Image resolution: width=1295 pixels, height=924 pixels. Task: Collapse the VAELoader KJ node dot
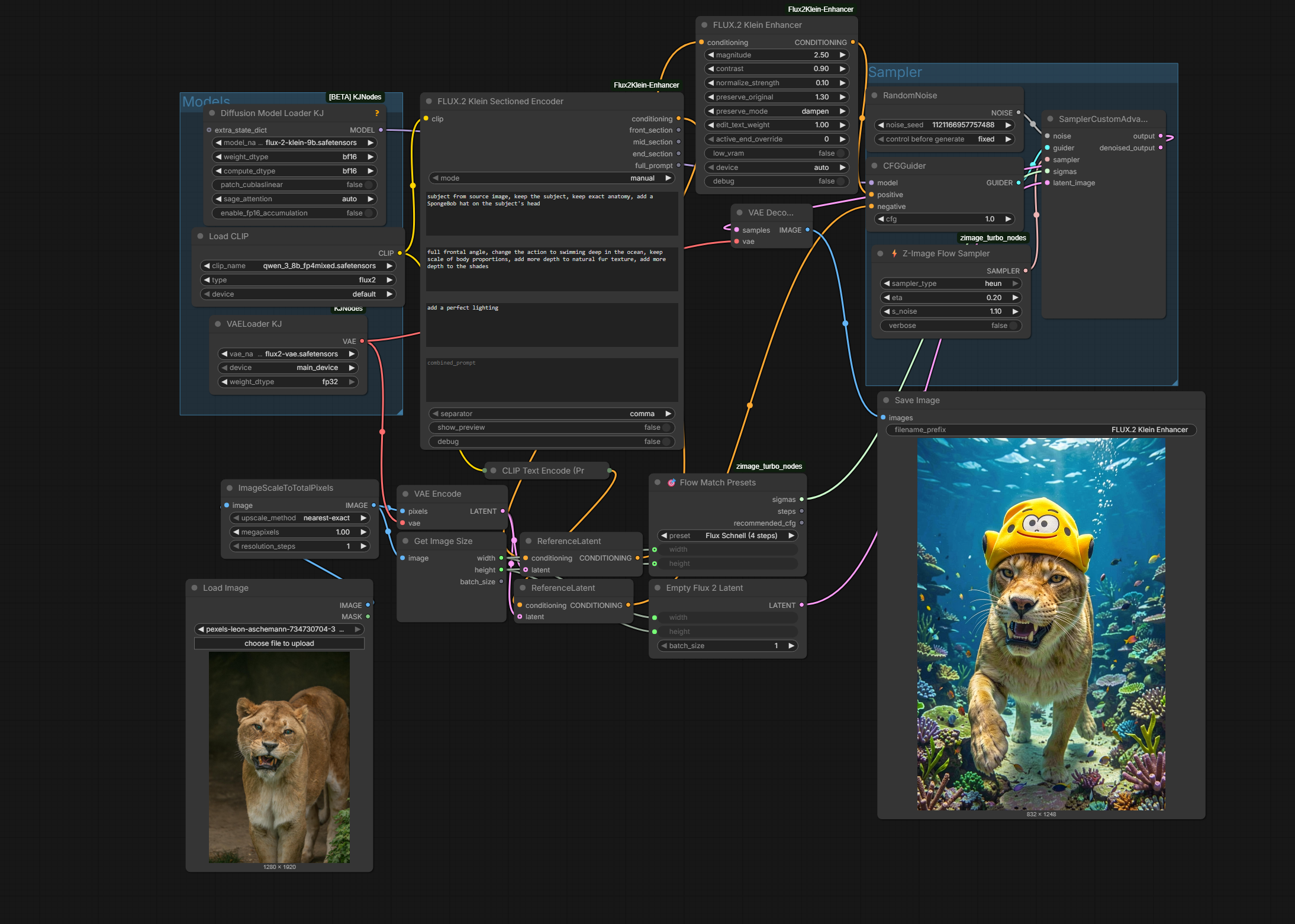click(218, 324)
